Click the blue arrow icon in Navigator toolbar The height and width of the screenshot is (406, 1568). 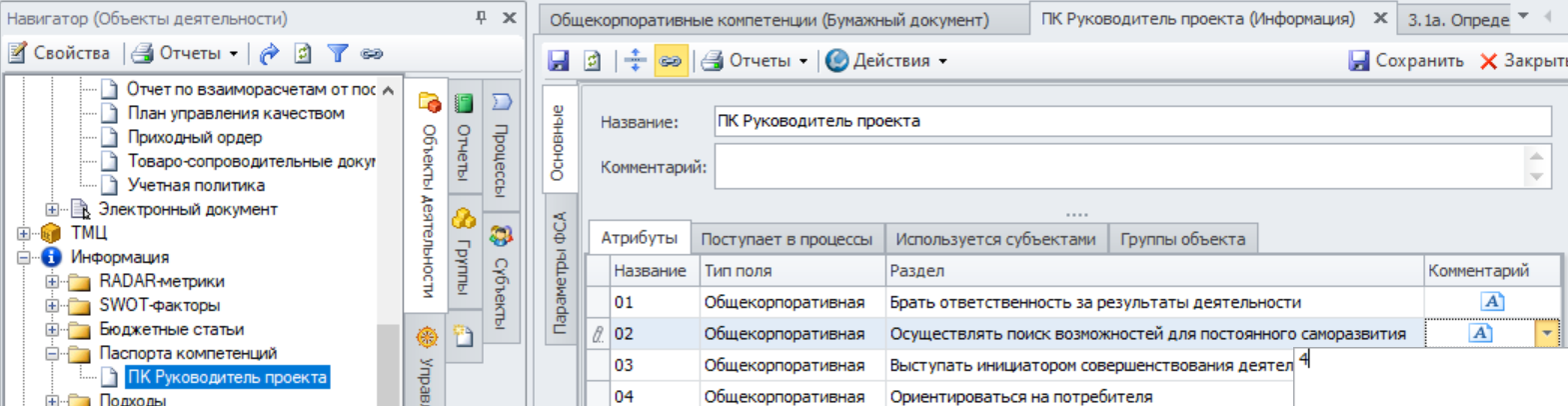[x=269, y=54]
